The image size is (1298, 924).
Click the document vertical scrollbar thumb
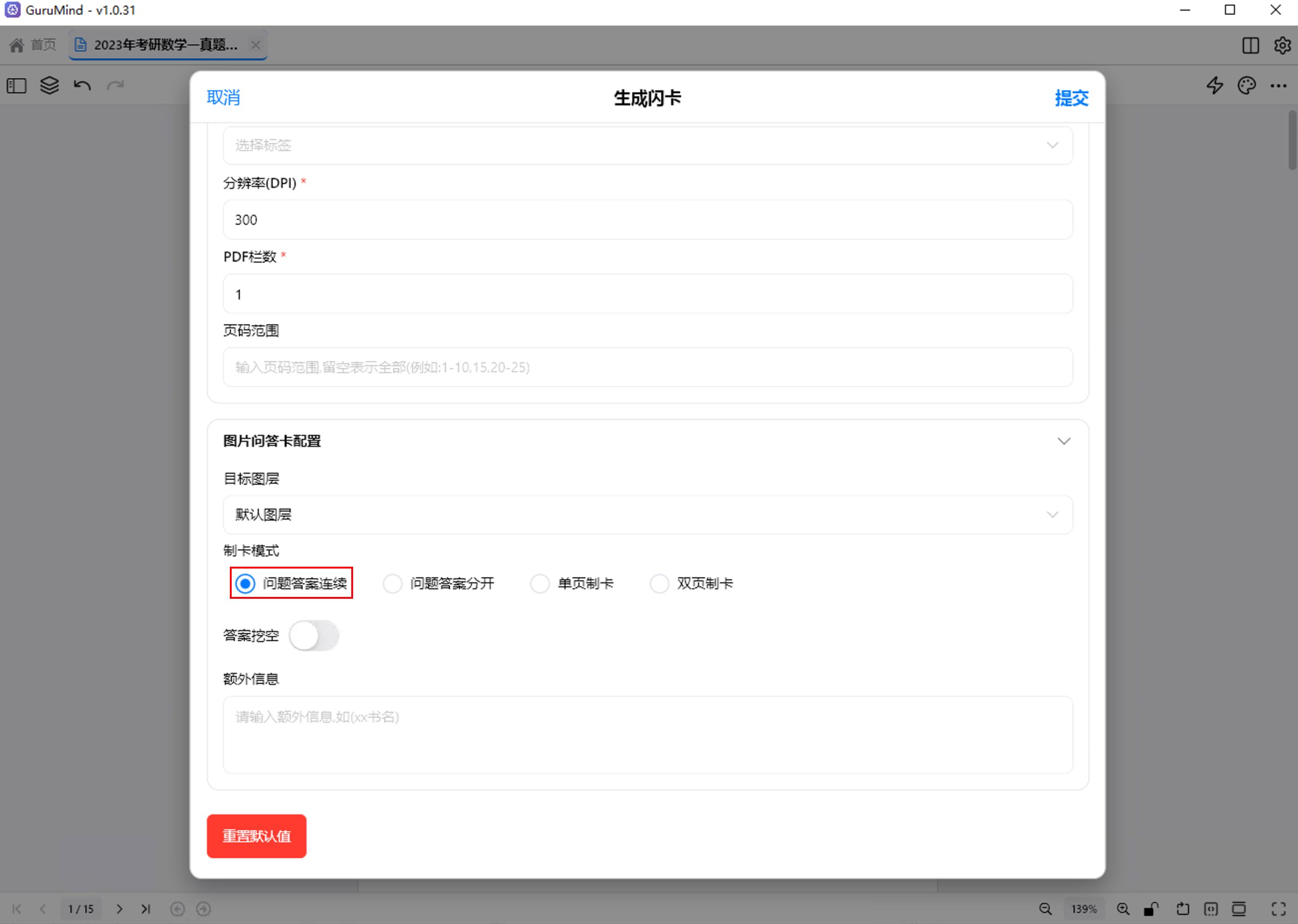click(x=1293, y=140)
